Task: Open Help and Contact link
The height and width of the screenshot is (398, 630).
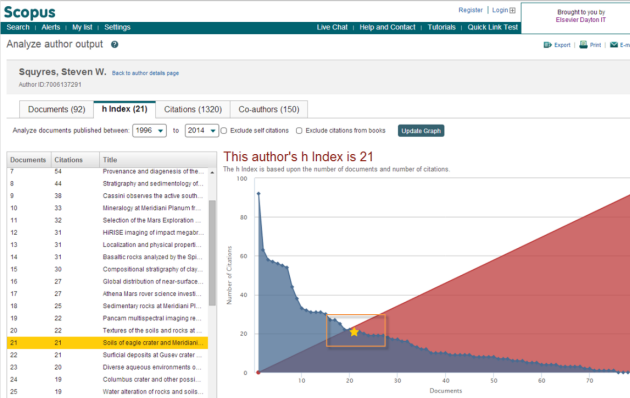Action: [387, 27]
